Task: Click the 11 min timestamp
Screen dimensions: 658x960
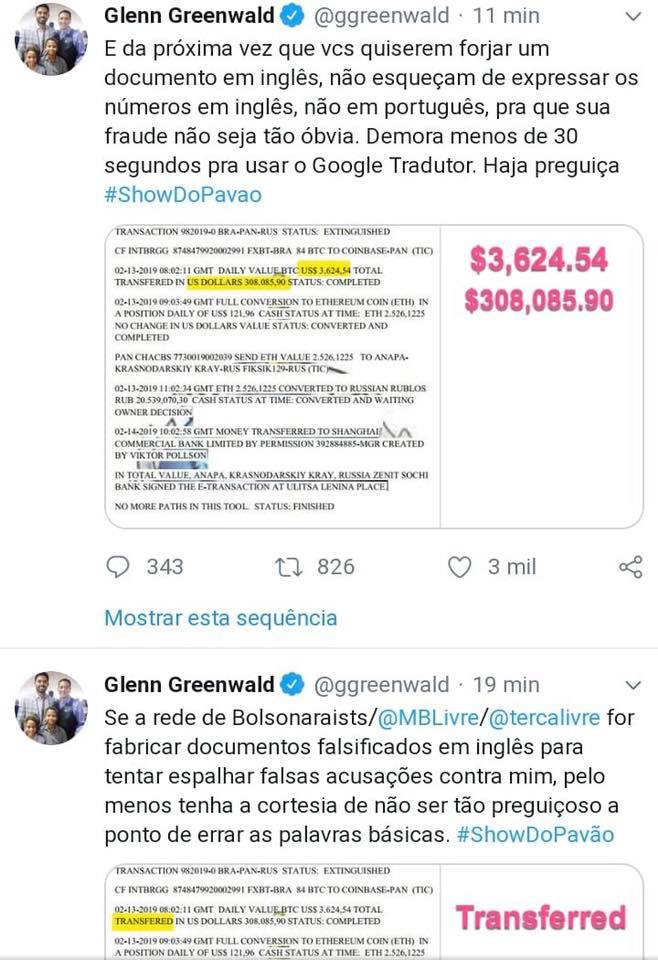Action: coord(506,15)
